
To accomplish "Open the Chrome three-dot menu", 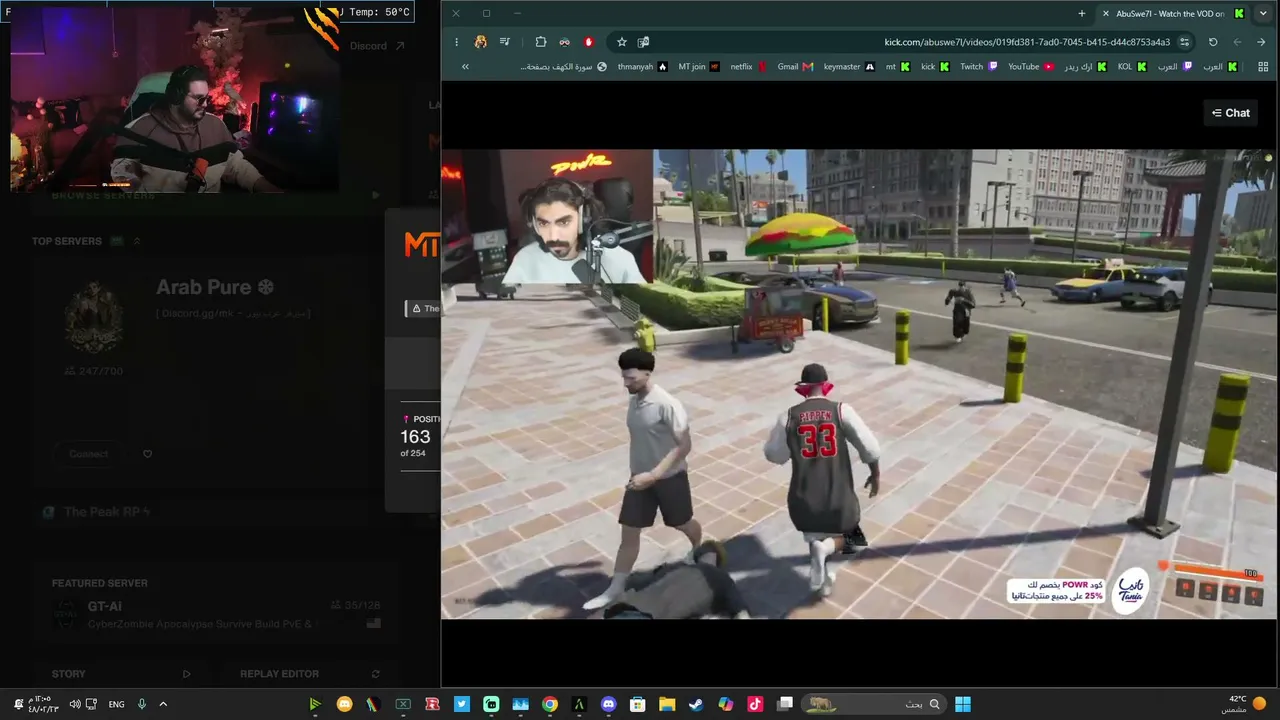I will (x=456, y=42).
